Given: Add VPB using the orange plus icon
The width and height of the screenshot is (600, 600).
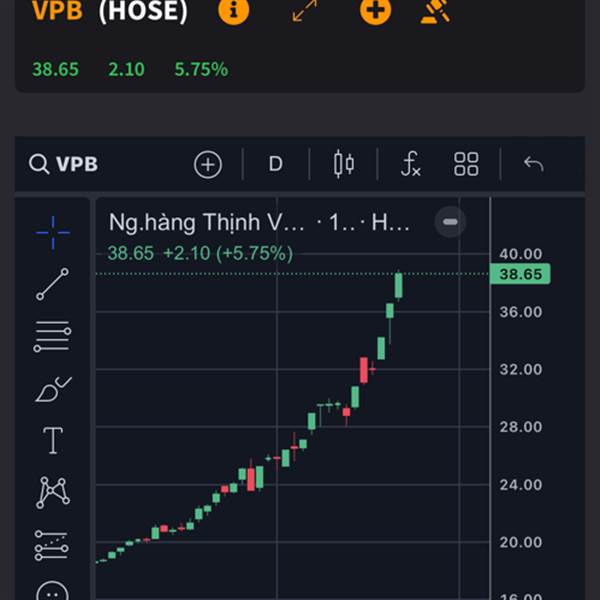Looking at the screenshot, I should click(375, 10).
